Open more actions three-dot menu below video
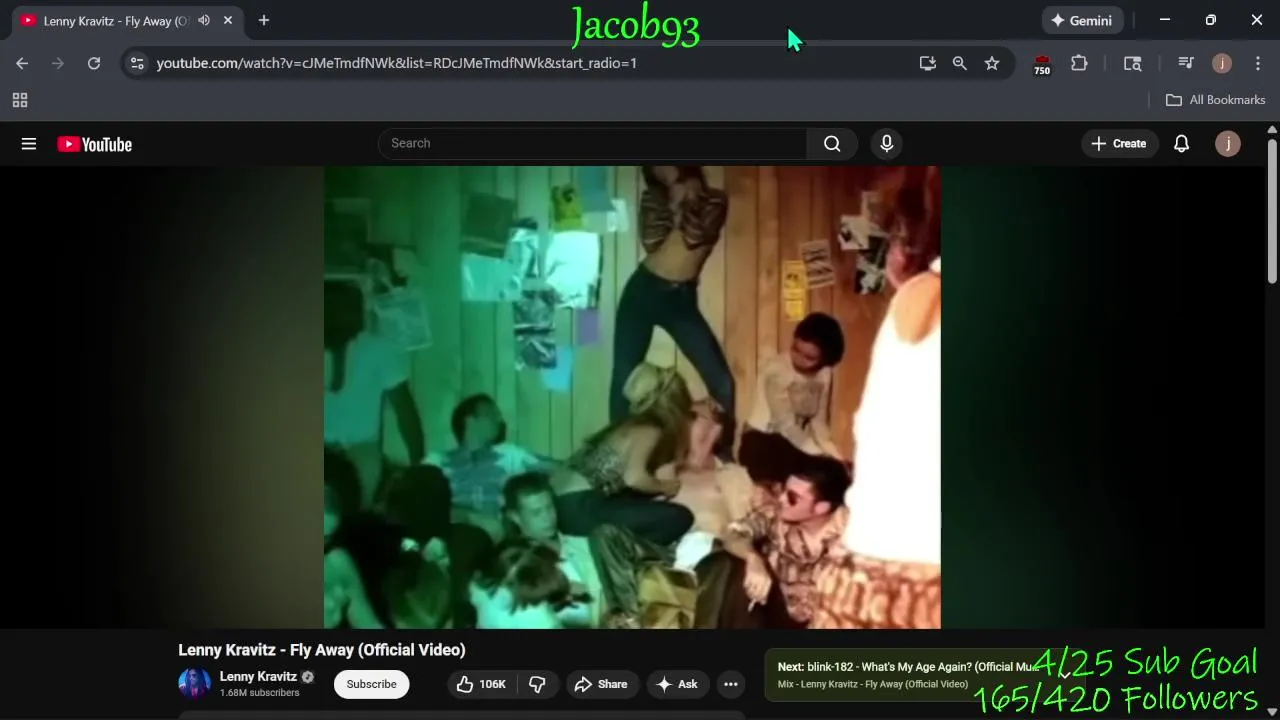1280x720 pixels. [x=731, y=684]
